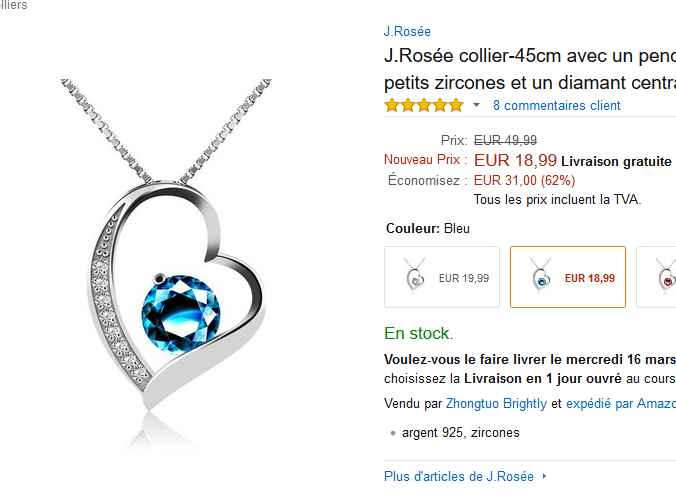Select the blue color swatch EUR 18,99
Viewport: 676px width, 496px height.
(x=568, y=277)
